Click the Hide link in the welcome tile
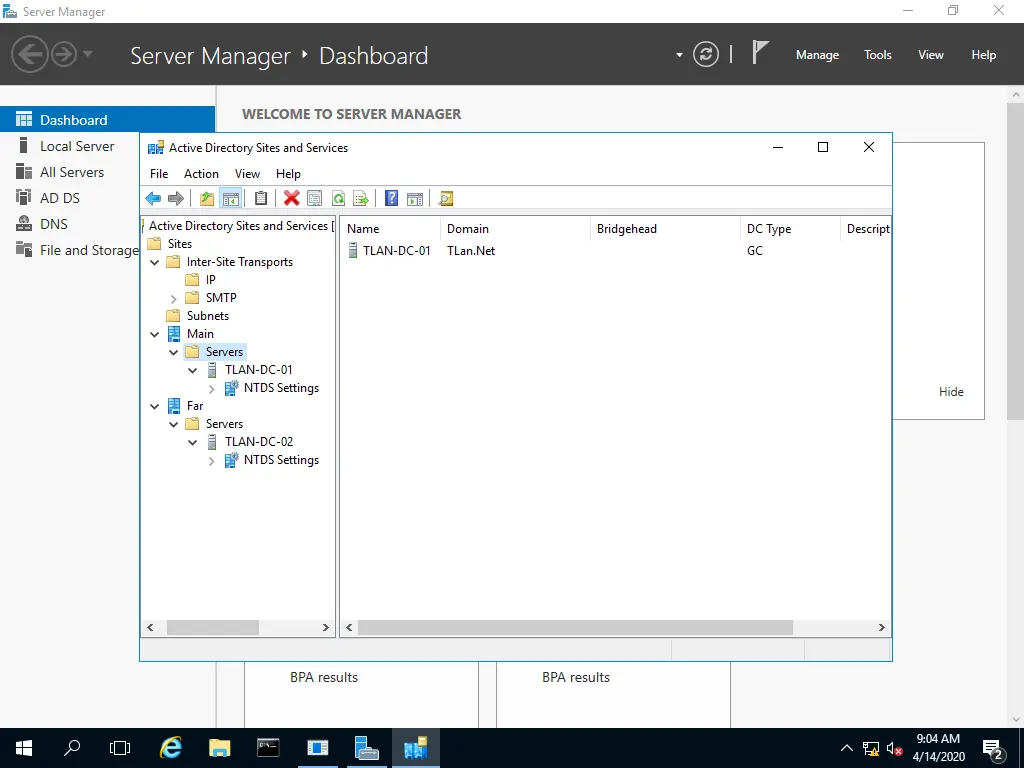This screenshot has height=768, width=1024. (x=951, y=392)
